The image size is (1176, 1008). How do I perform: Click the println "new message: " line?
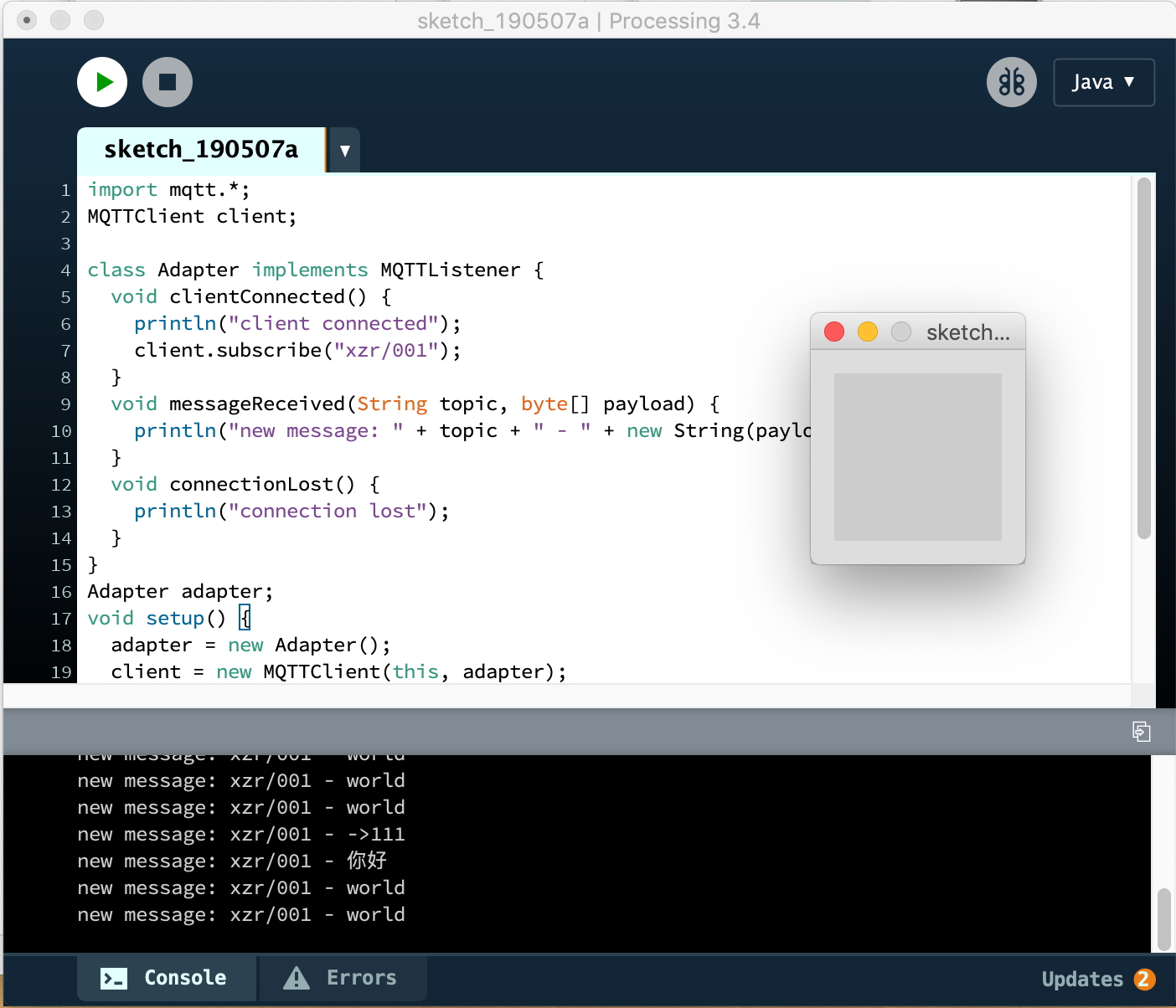(472, 431)
